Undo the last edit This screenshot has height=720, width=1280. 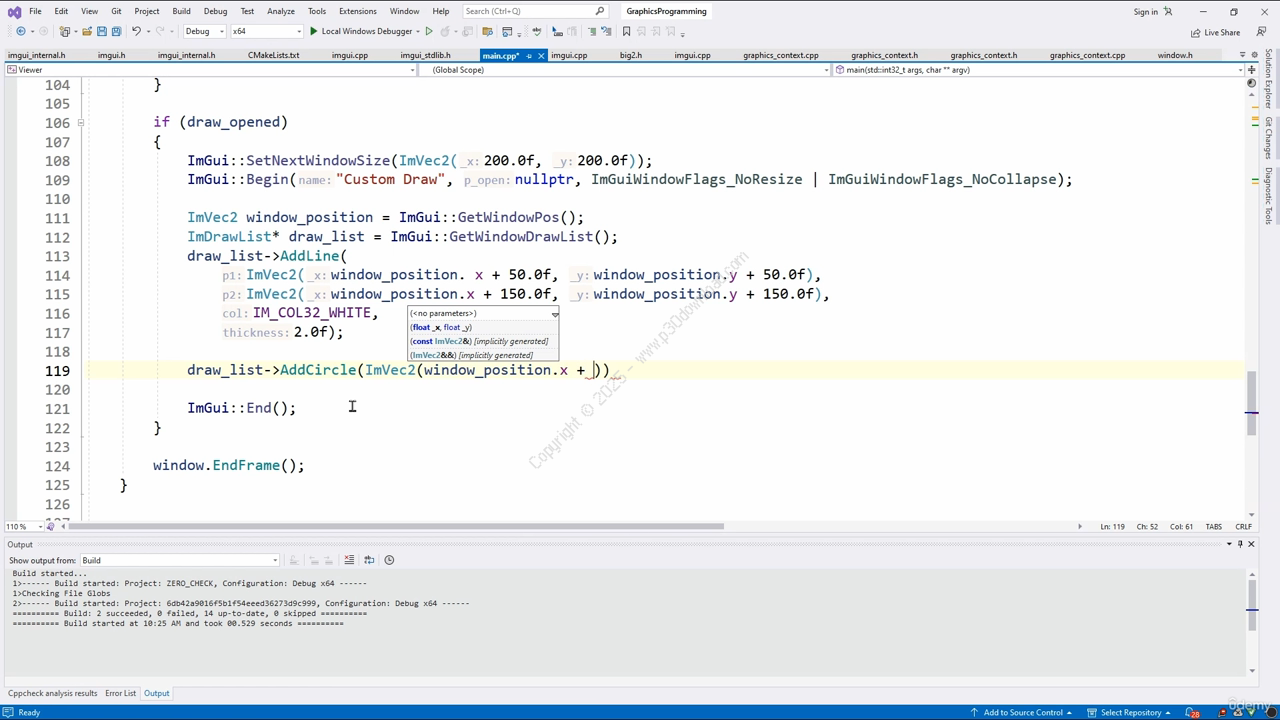tap(136, 31)
